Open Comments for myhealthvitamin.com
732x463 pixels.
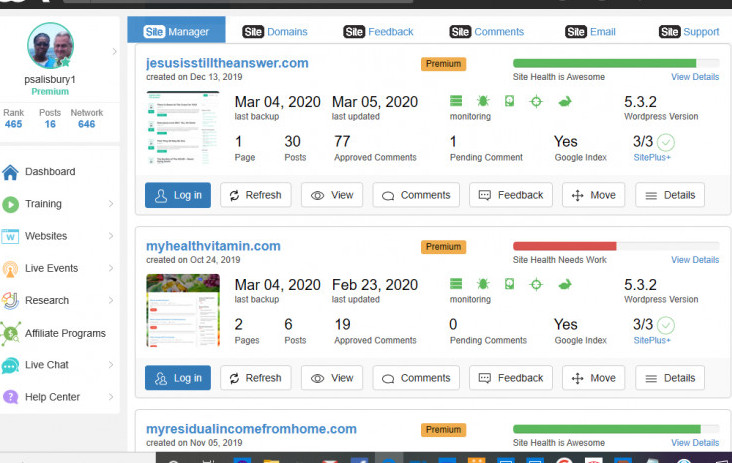click(x=416, y=378)
